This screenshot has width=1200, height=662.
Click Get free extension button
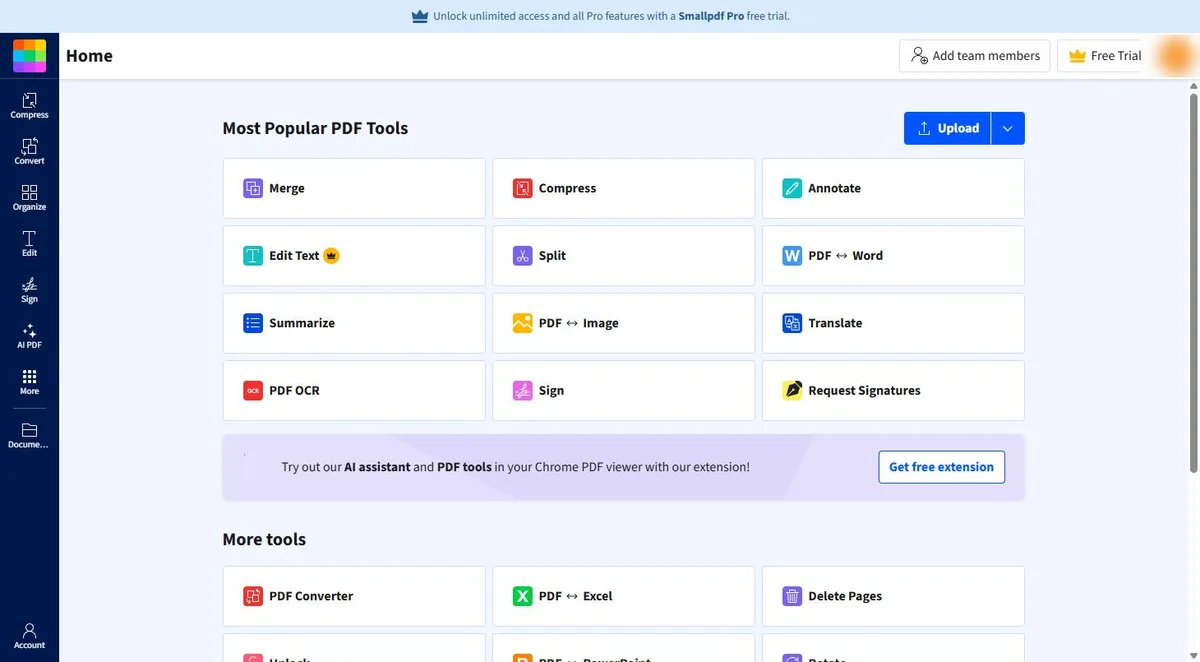(x=941, y=467)
